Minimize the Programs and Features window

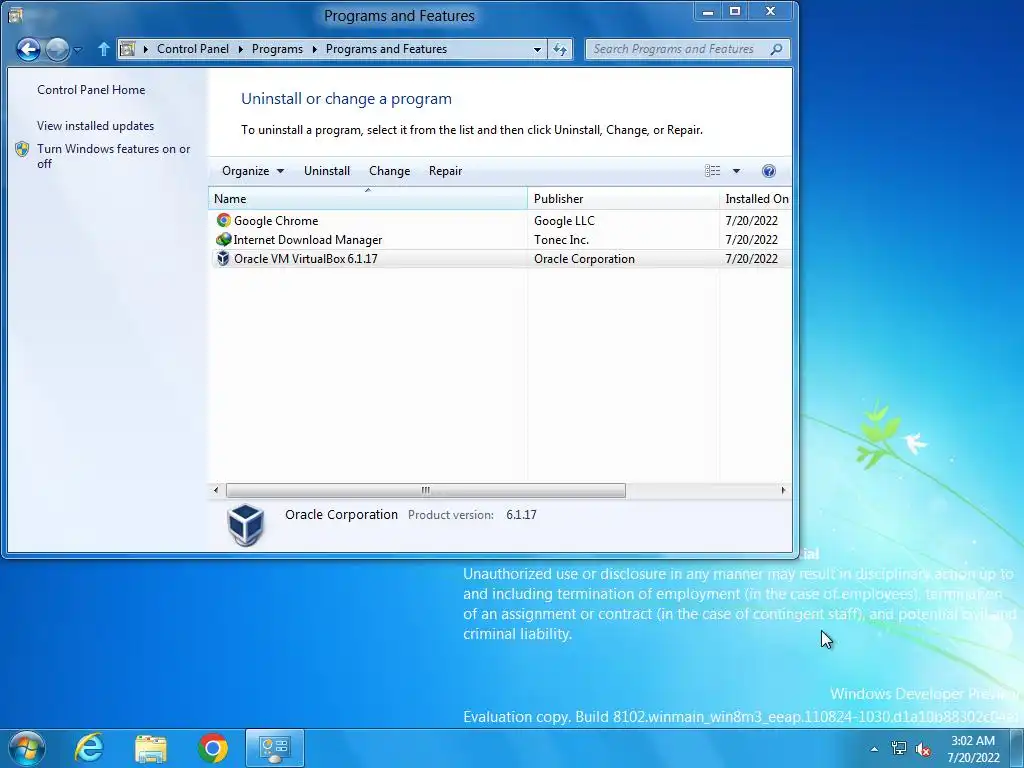[x=707, y=12]
